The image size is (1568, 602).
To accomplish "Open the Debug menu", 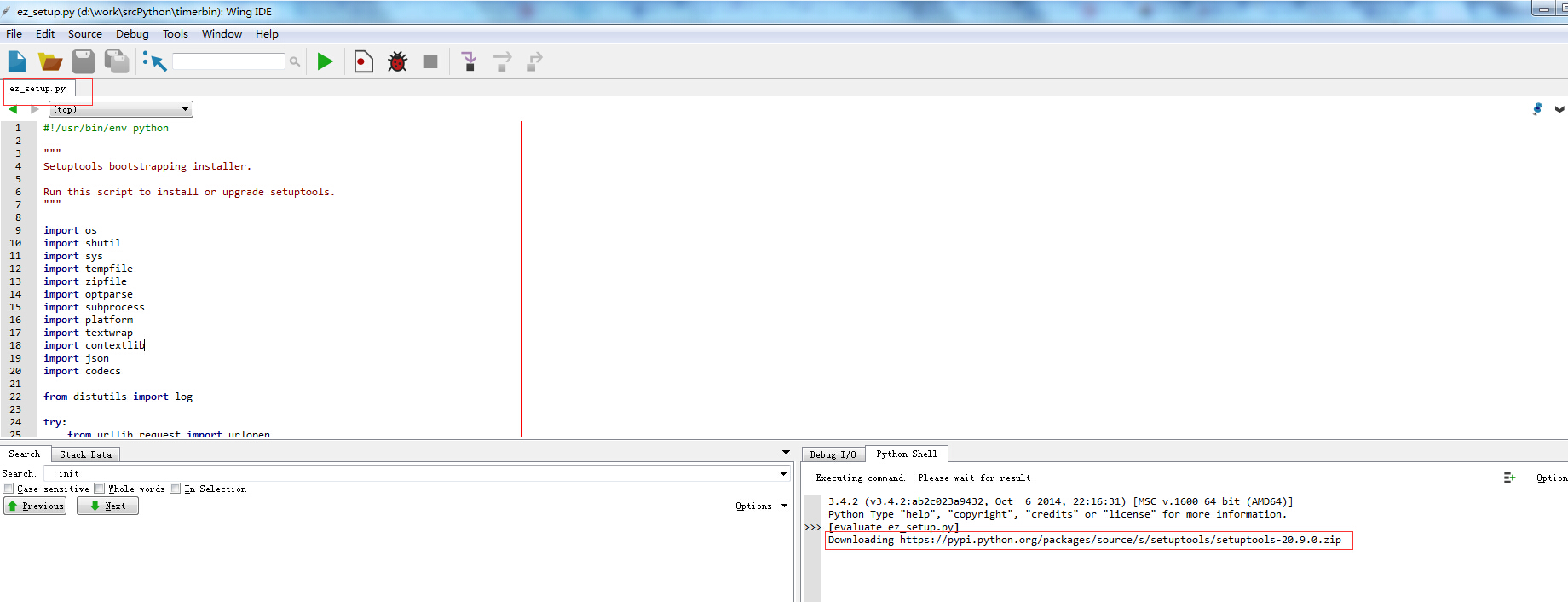I will click(x=132, y=34).
